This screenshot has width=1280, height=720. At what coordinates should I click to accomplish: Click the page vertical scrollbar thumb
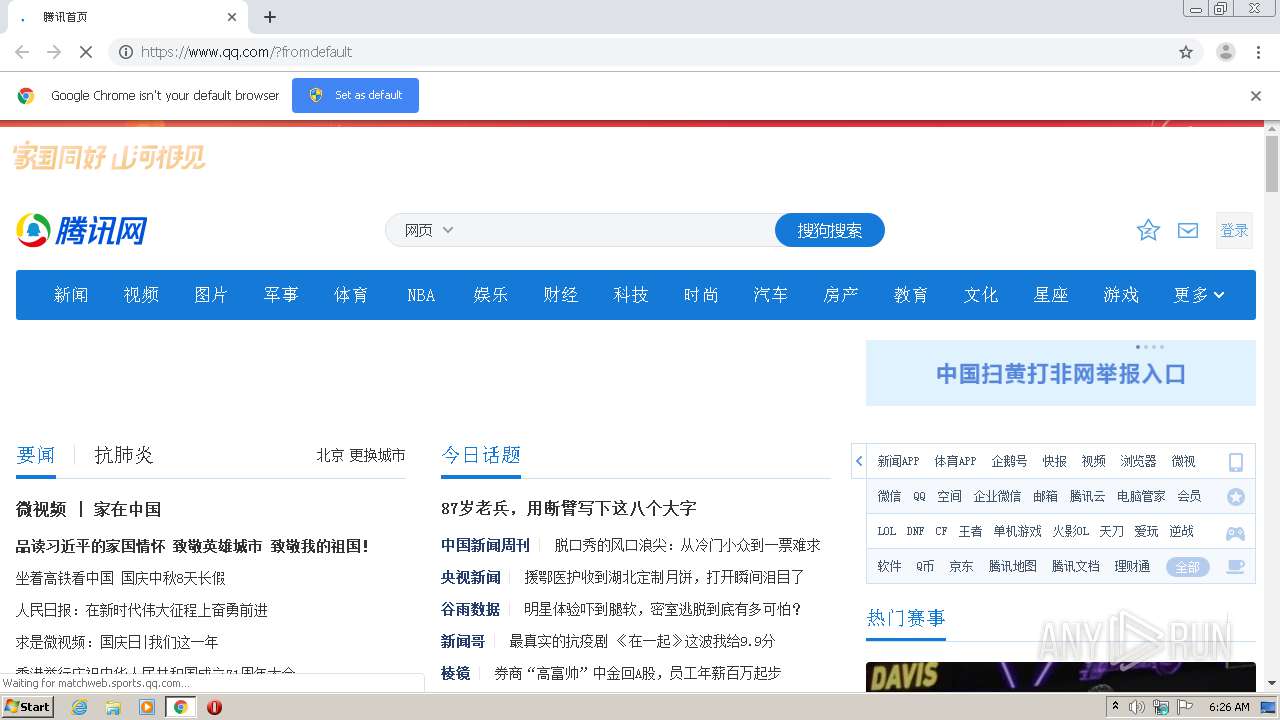click(1272, 163)
